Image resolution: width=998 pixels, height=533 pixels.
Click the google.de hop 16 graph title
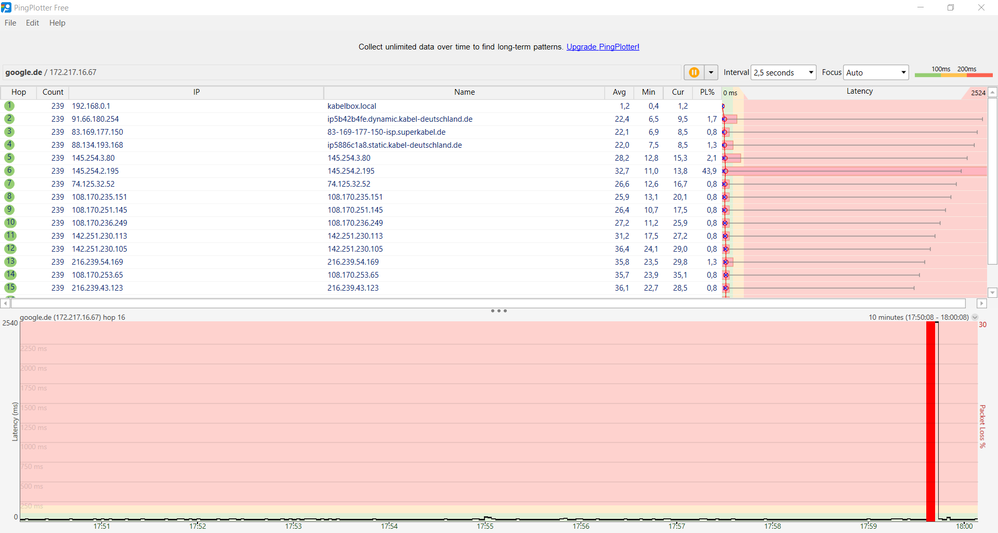click(73, 317)
